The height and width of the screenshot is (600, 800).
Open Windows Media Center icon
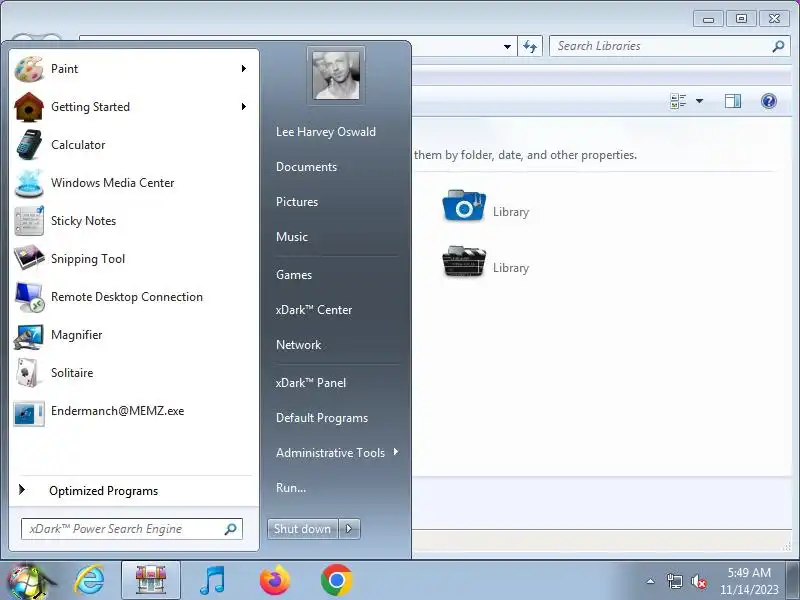tap(29, 183)
